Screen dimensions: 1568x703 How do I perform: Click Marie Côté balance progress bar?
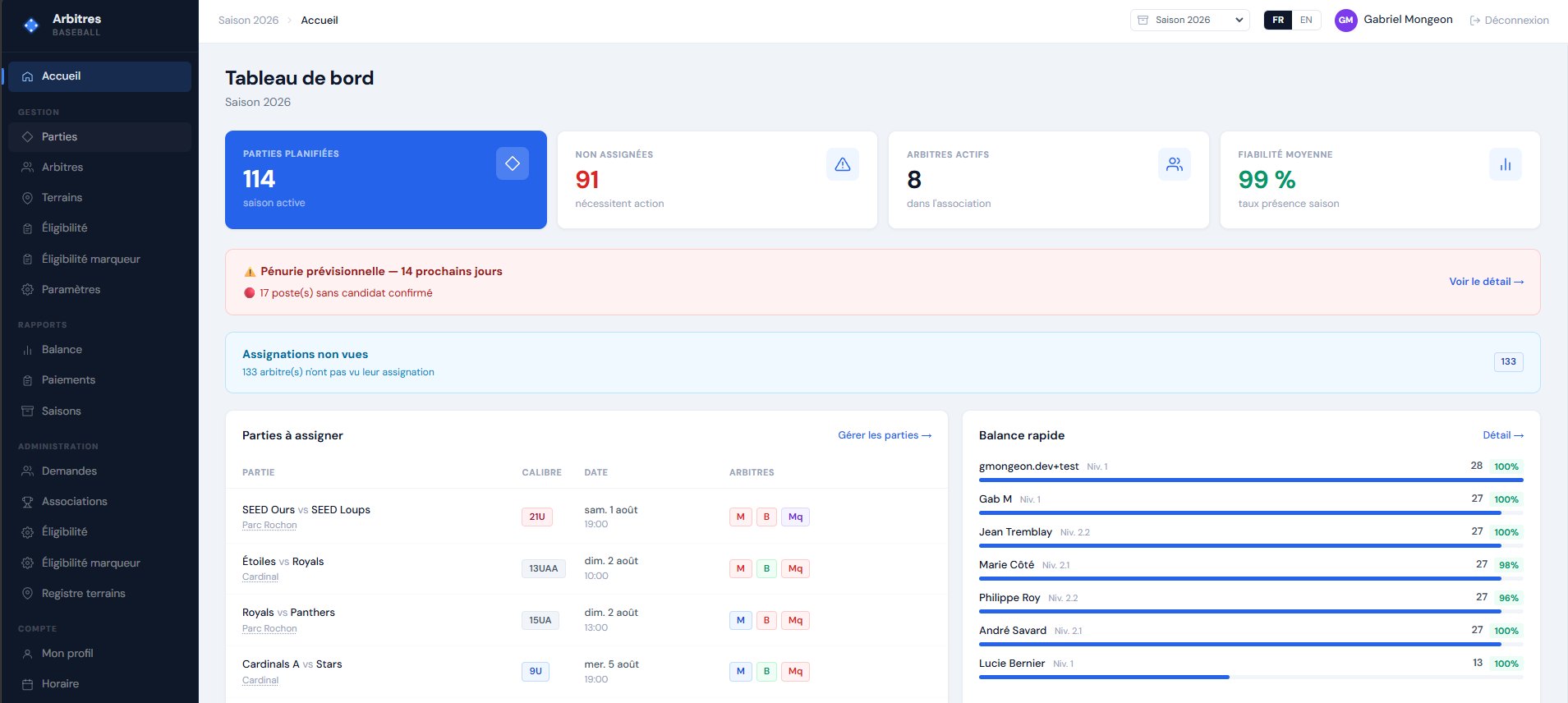tap(1251, 578)
